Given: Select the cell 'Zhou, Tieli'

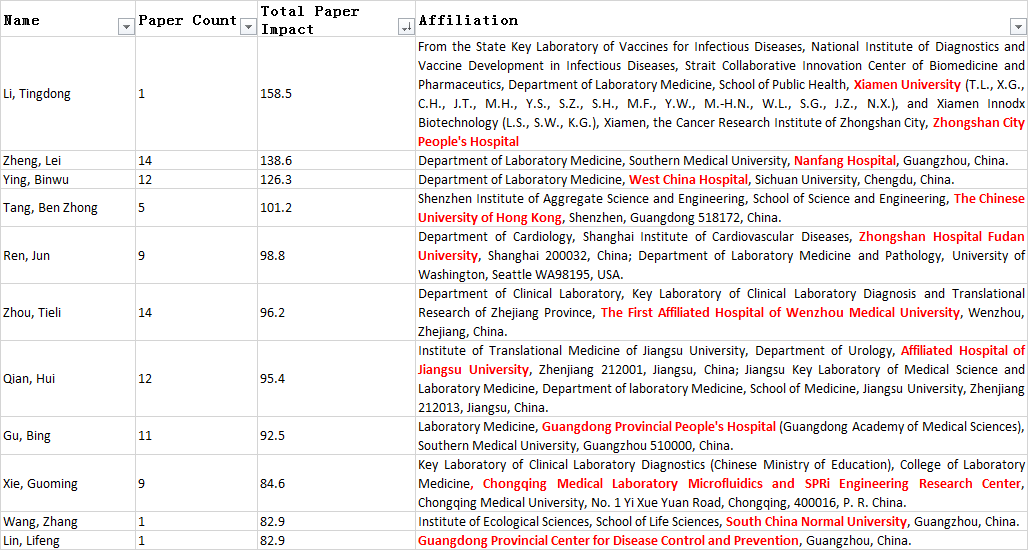Looking at the screenshot, I should [68, 313].
